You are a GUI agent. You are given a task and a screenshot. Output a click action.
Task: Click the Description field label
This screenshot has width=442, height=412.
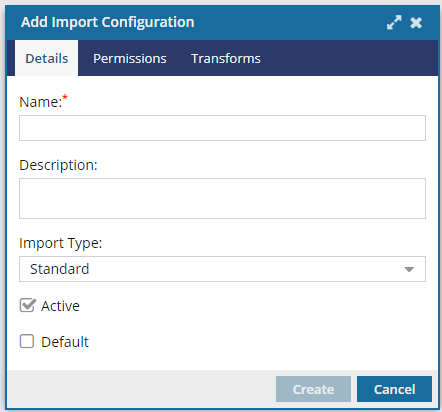(58, 165)
